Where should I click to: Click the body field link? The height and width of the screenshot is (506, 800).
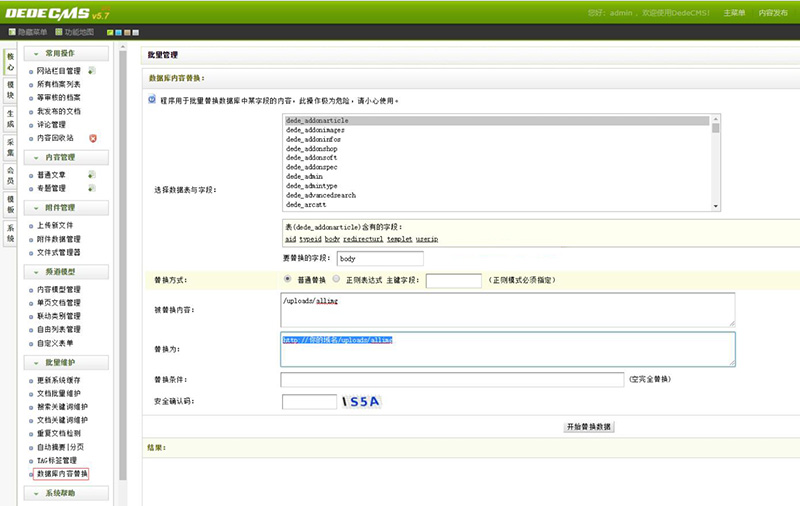pyautogui.click(x=332, y=240)
